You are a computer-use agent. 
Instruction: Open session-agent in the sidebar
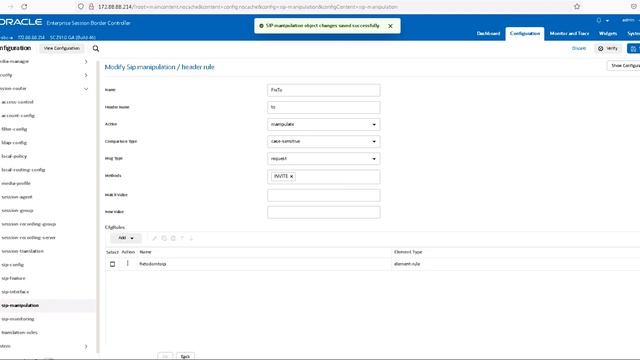point(17,197)
